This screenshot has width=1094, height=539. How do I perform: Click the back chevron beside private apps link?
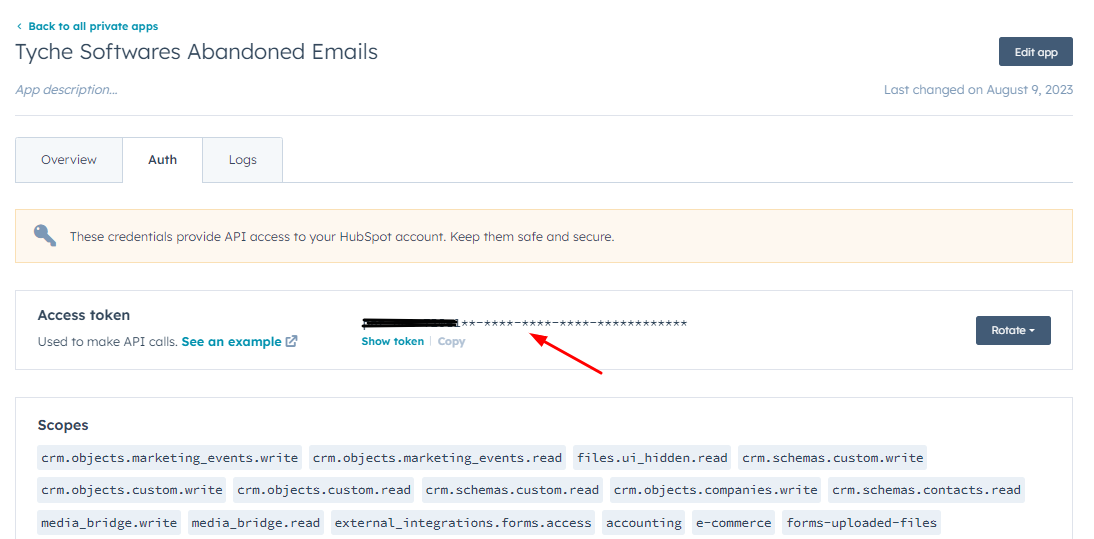(19, 26)
